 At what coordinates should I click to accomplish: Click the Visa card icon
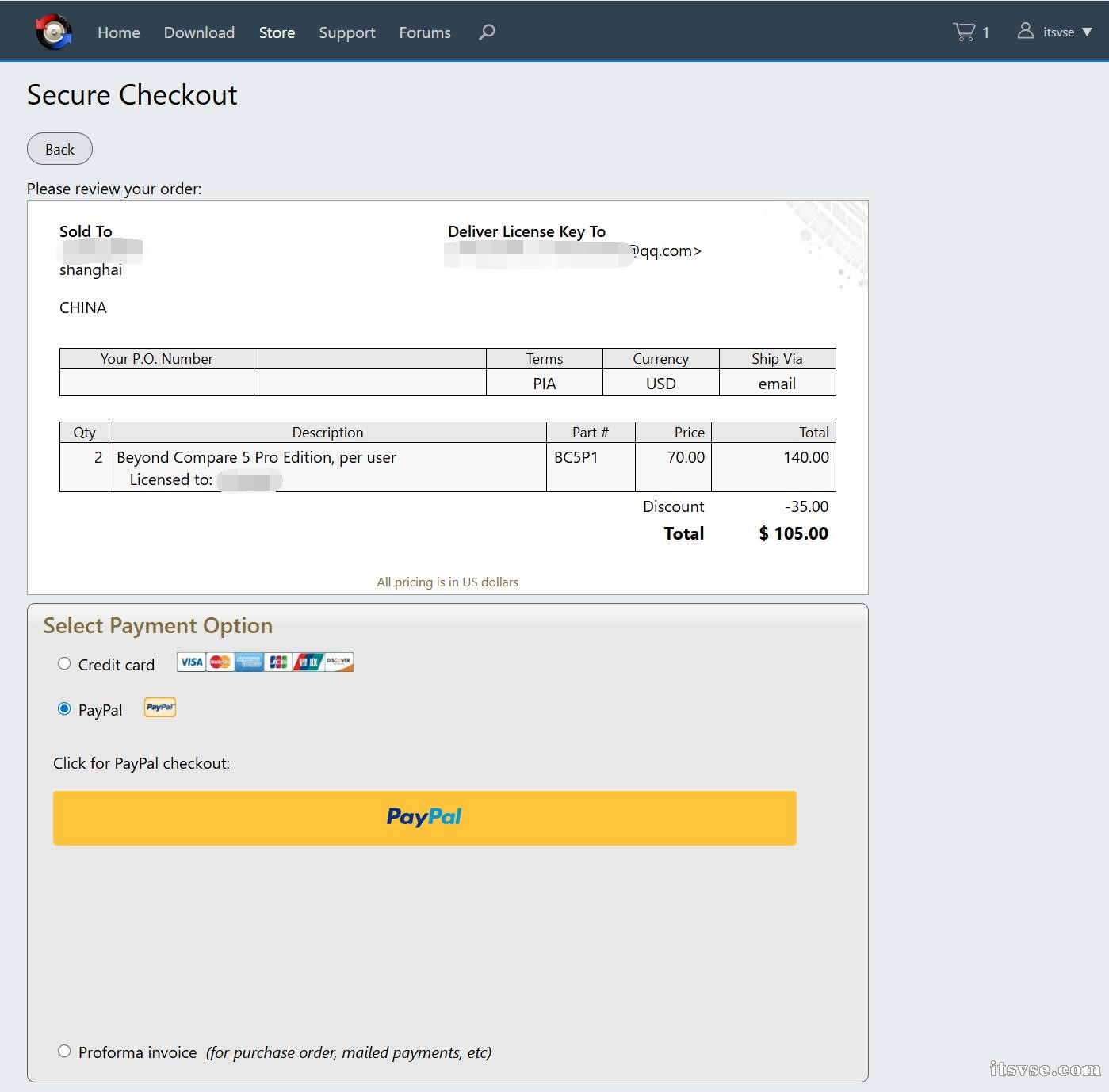coord(191,662)
